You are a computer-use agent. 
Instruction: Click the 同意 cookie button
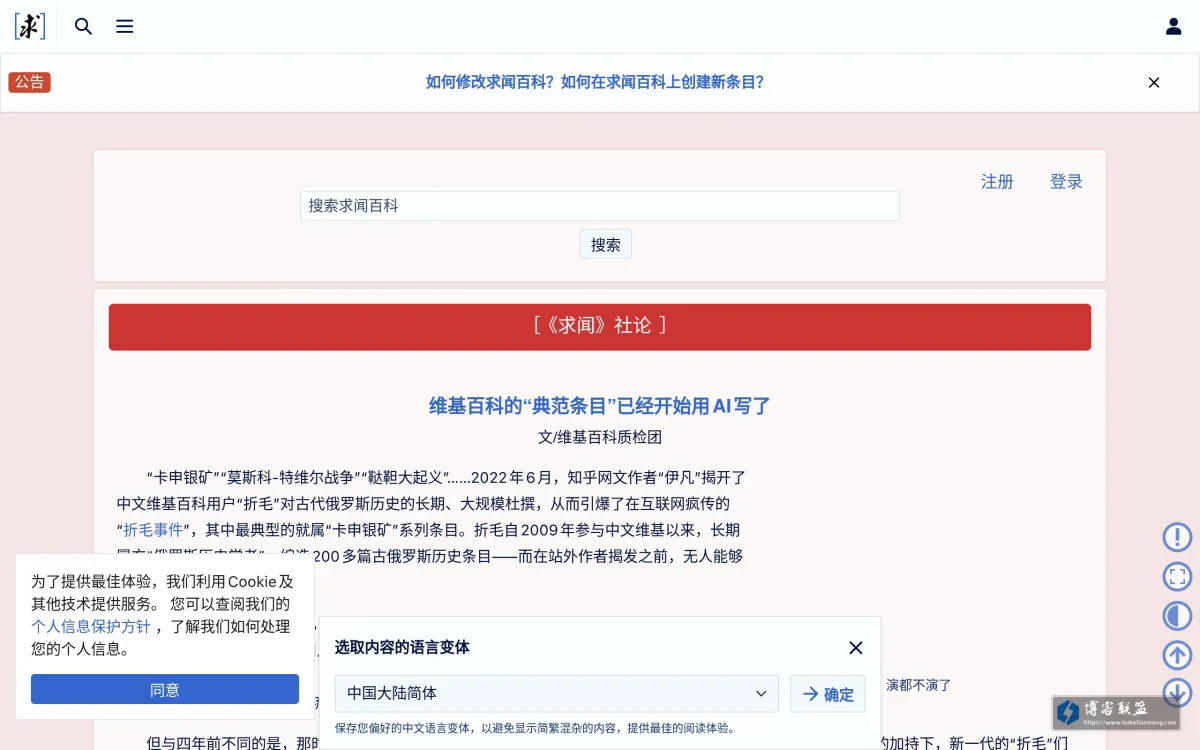click(x=165, y=689)
